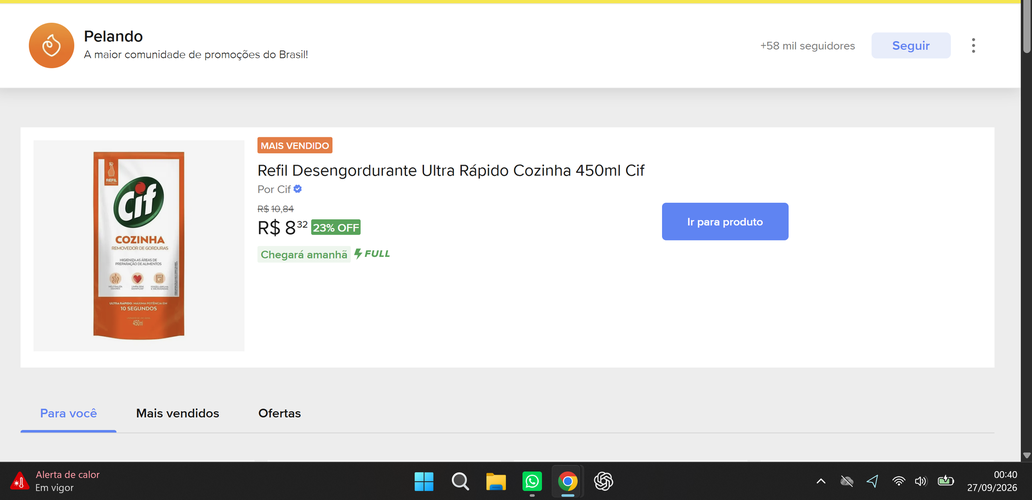Open WhatsApp from the taskbar
The image size is (1032, 500).
click(x=532, y=482)
